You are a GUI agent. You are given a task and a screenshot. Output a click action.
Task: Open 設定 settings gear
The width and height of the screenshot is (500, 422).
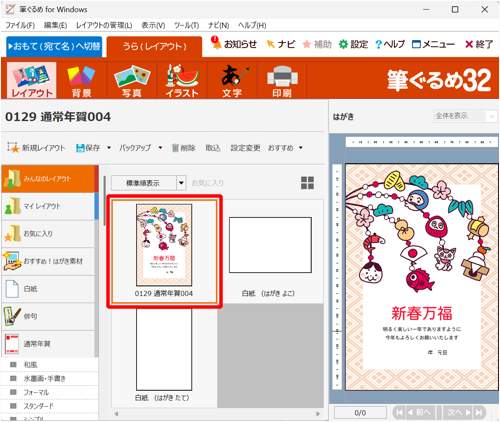(353, 44)
